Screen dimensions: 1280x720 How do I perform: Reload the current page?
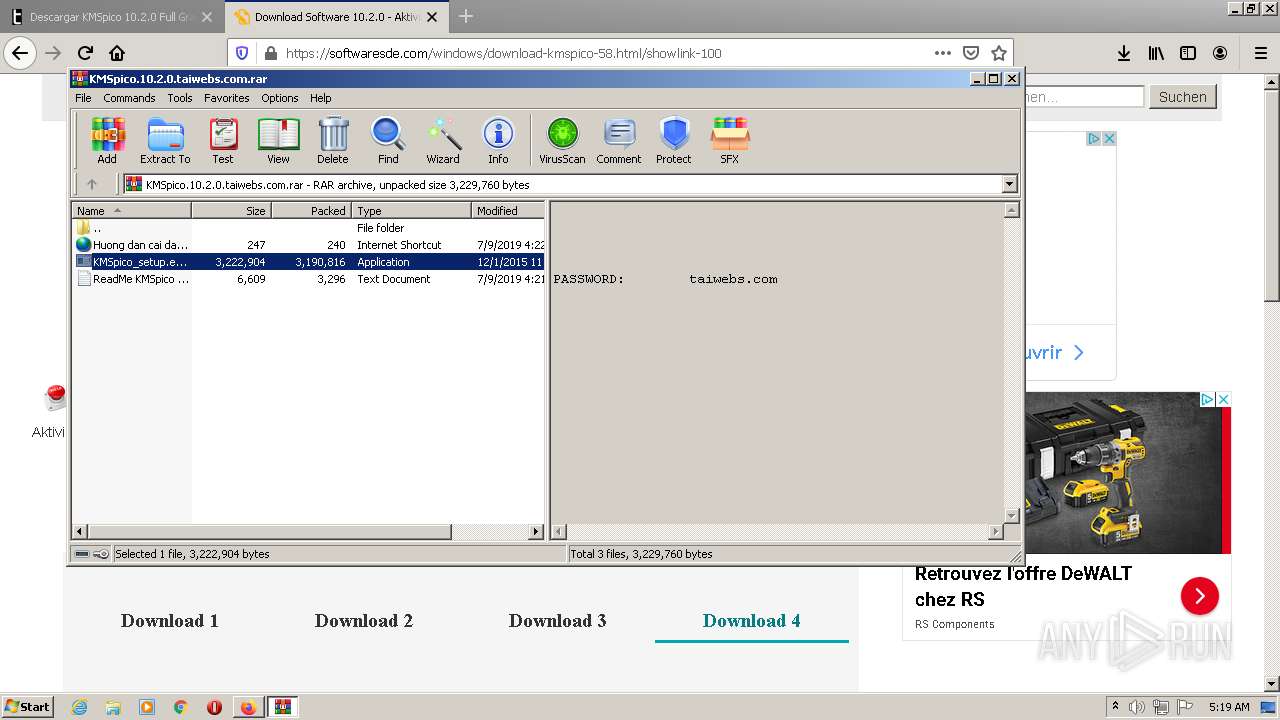click(x=85, y=53)
